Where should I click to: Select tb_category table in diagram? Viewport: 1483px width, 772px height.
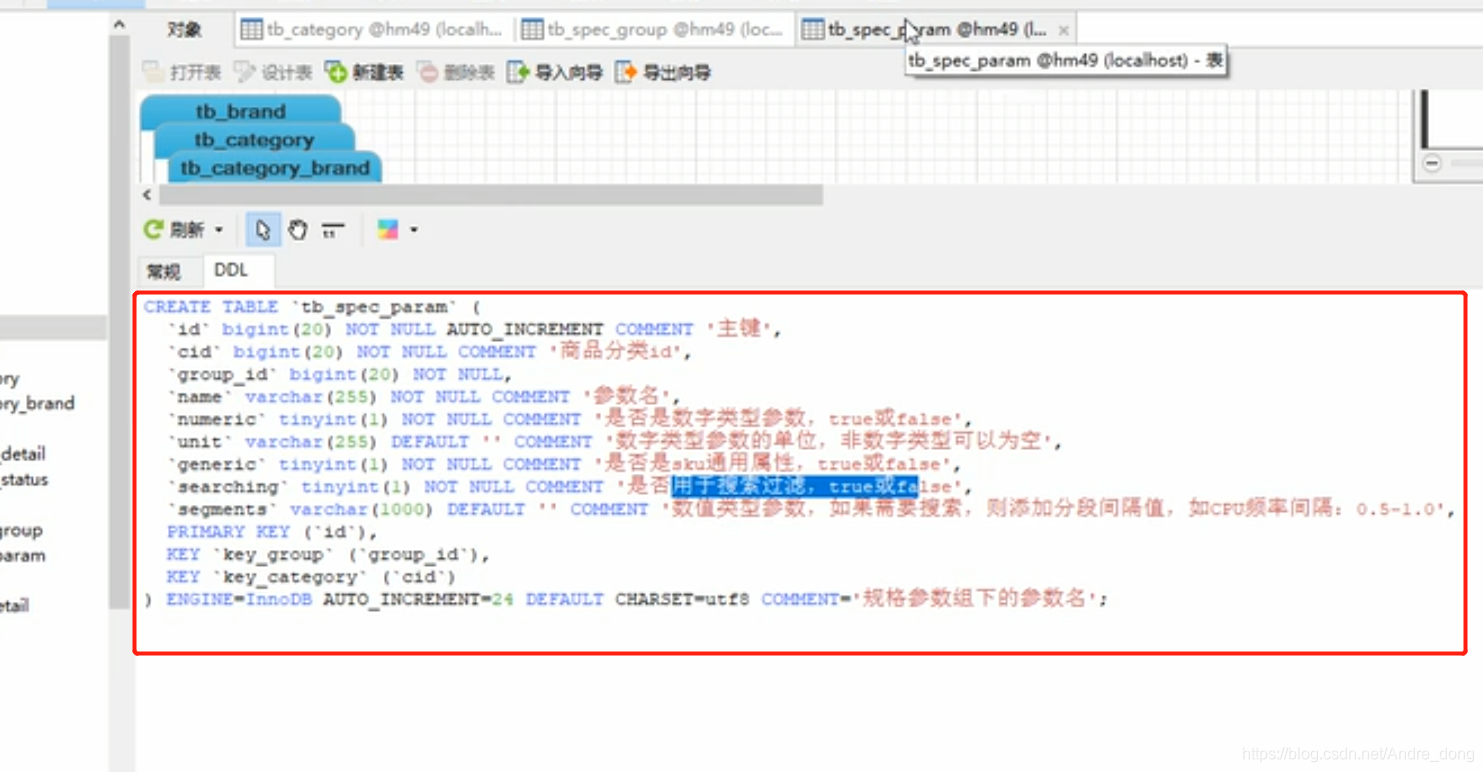pos(254,140)
